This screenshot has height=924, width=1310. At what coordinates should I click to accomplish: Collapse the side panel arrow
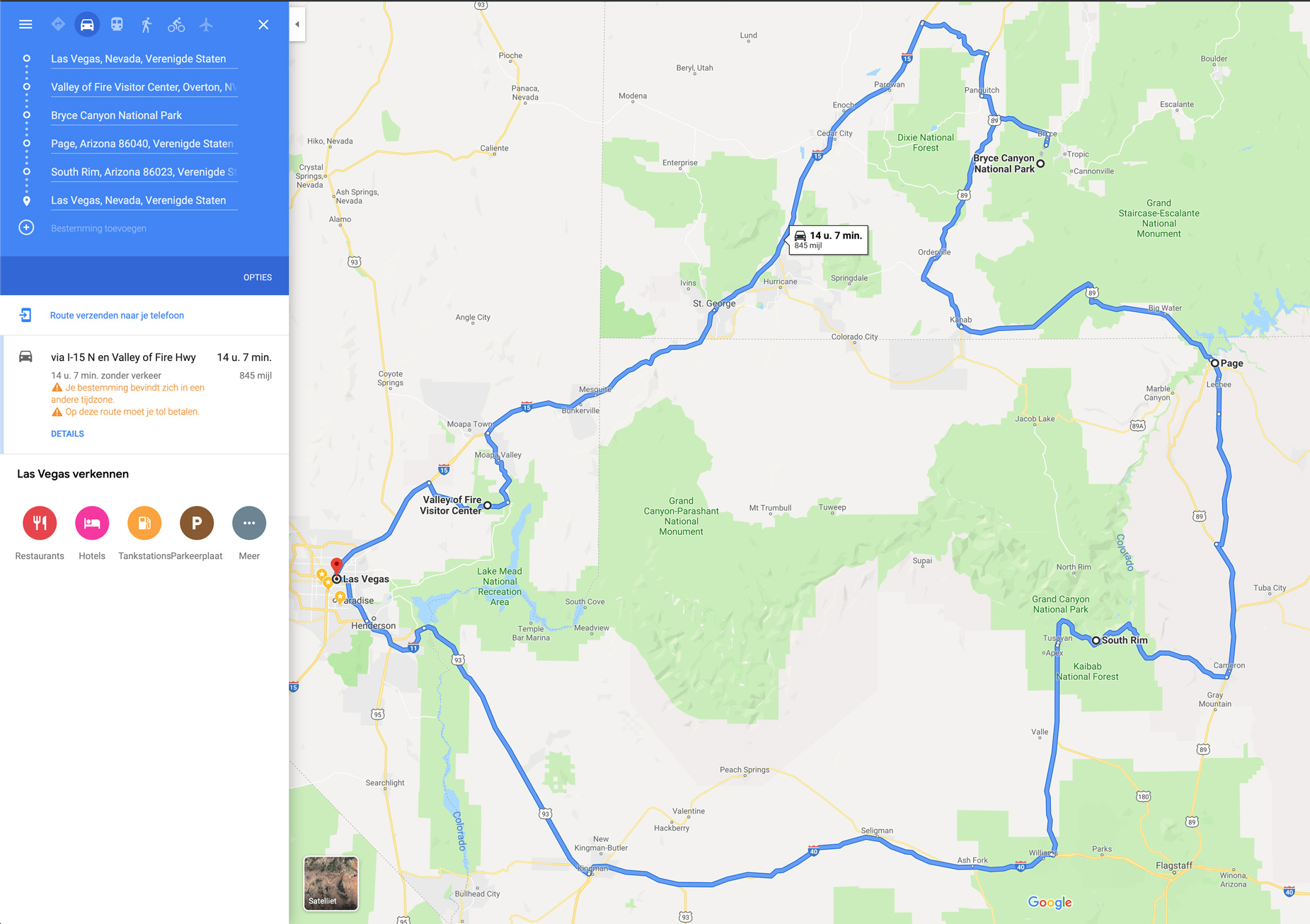click(297, 25)
